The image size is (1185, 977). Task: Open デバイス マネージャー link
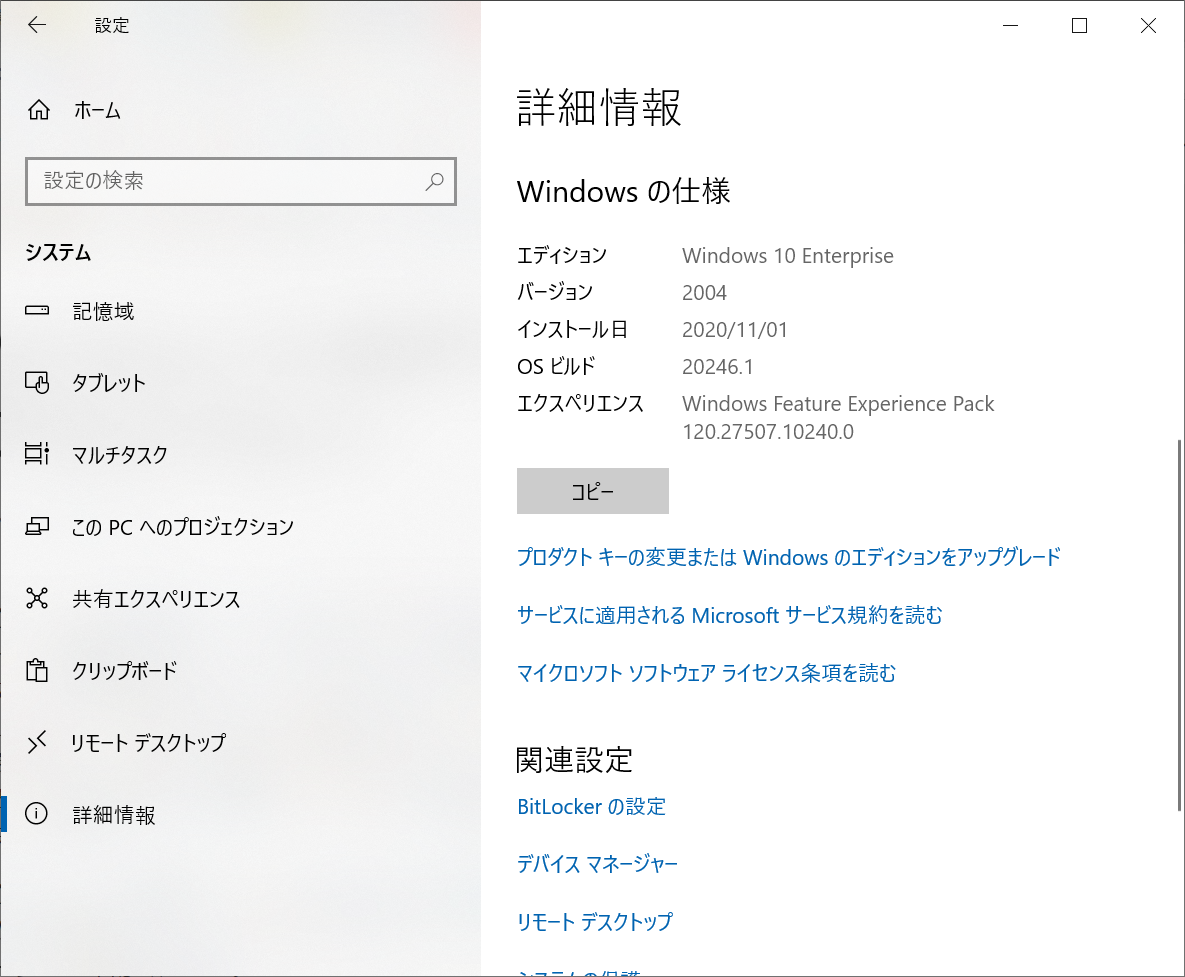pos(597,864)
